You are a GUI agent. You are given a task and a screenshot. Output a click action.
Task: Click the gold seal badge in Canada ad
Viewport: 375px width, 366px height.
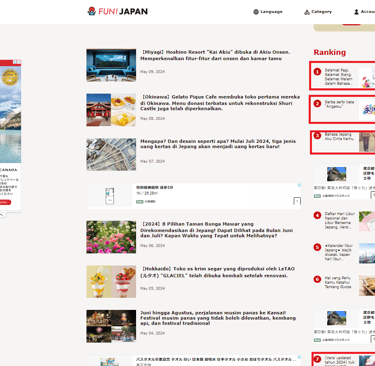(10, 77)
